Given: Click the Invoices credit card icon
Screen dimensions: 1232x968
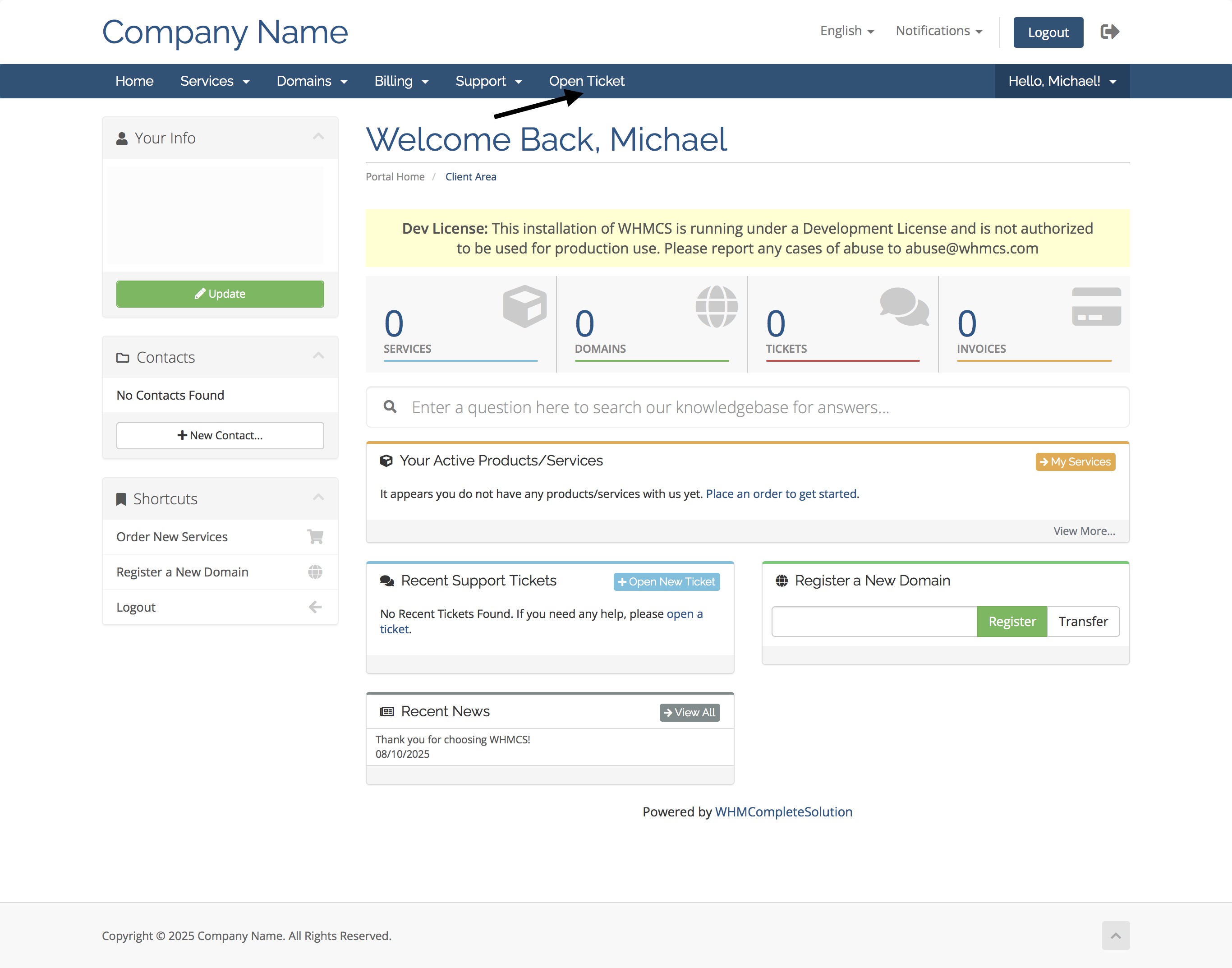Looking at the screenshot, I should click(1096, 306).
